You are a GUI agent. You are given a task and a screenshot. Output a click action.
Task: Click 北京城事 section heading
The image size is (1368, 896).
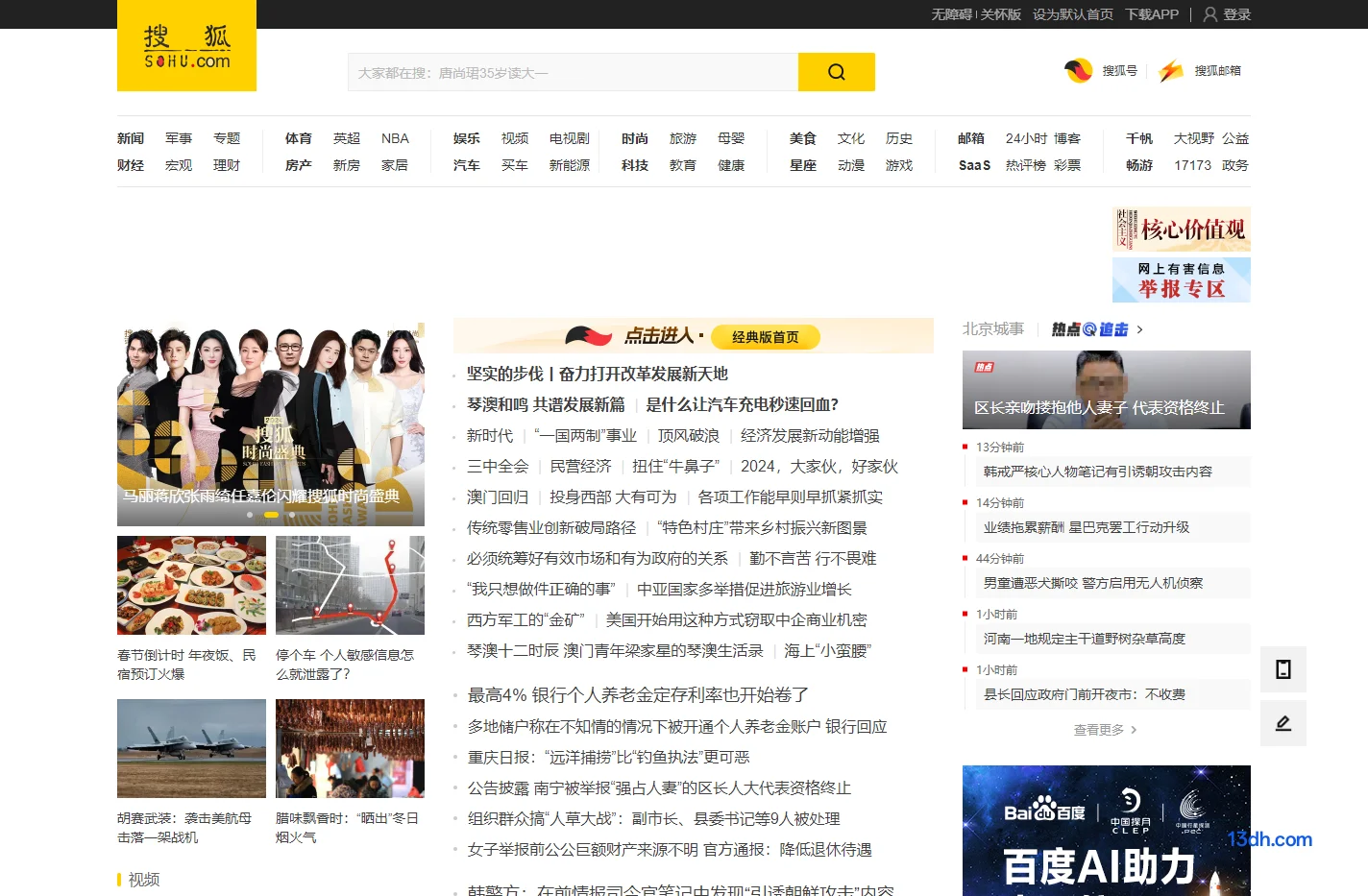coord(993,329)
